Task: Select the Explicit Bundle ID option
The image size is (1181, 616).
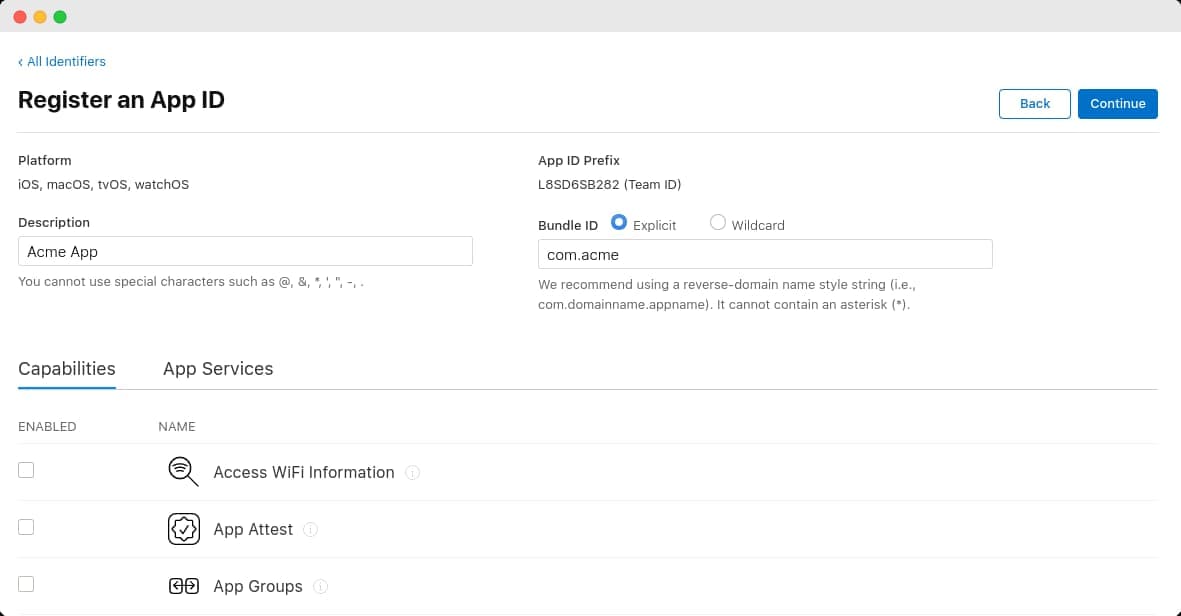Action: [x=618, y=222]
